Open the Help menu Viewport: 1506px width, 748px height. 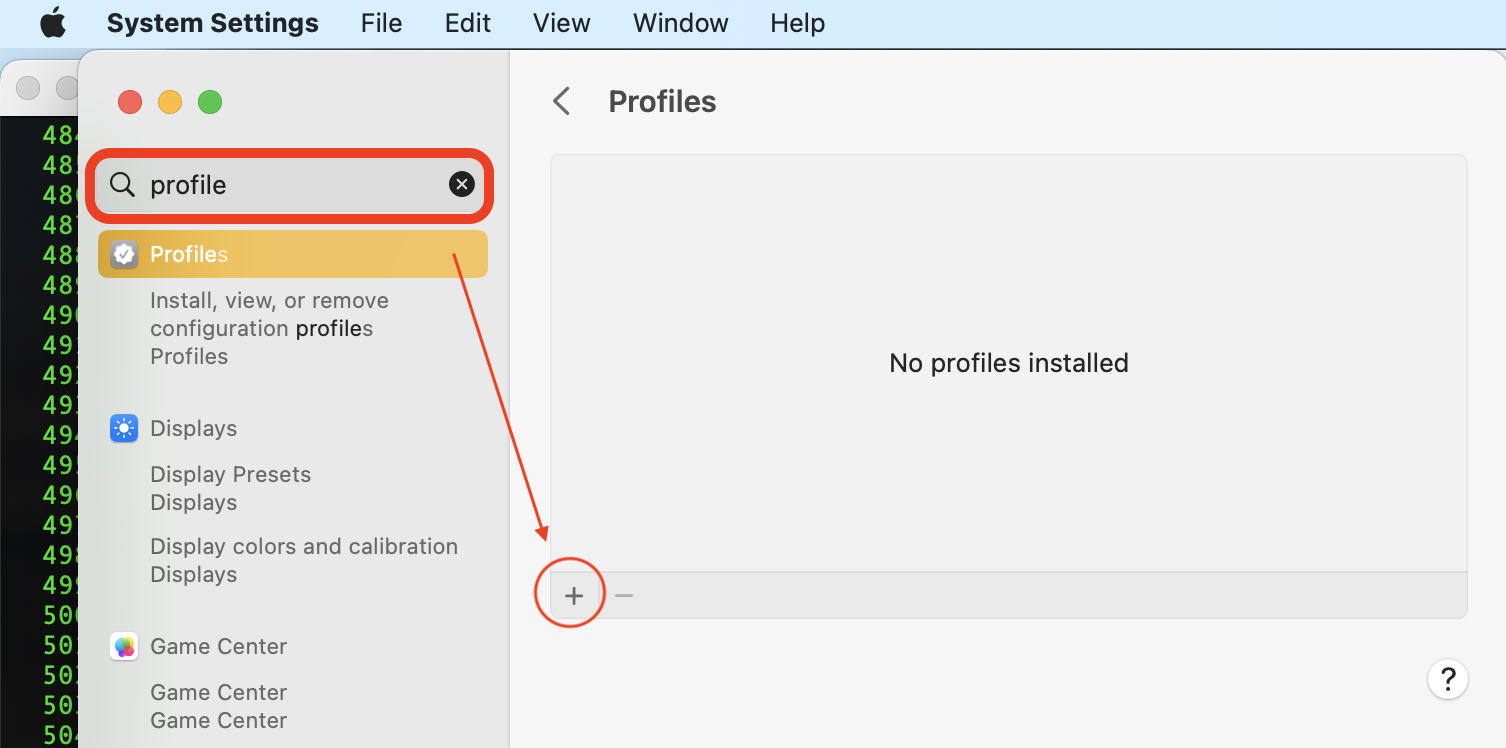pyautogui.click(x=798, y=23)
